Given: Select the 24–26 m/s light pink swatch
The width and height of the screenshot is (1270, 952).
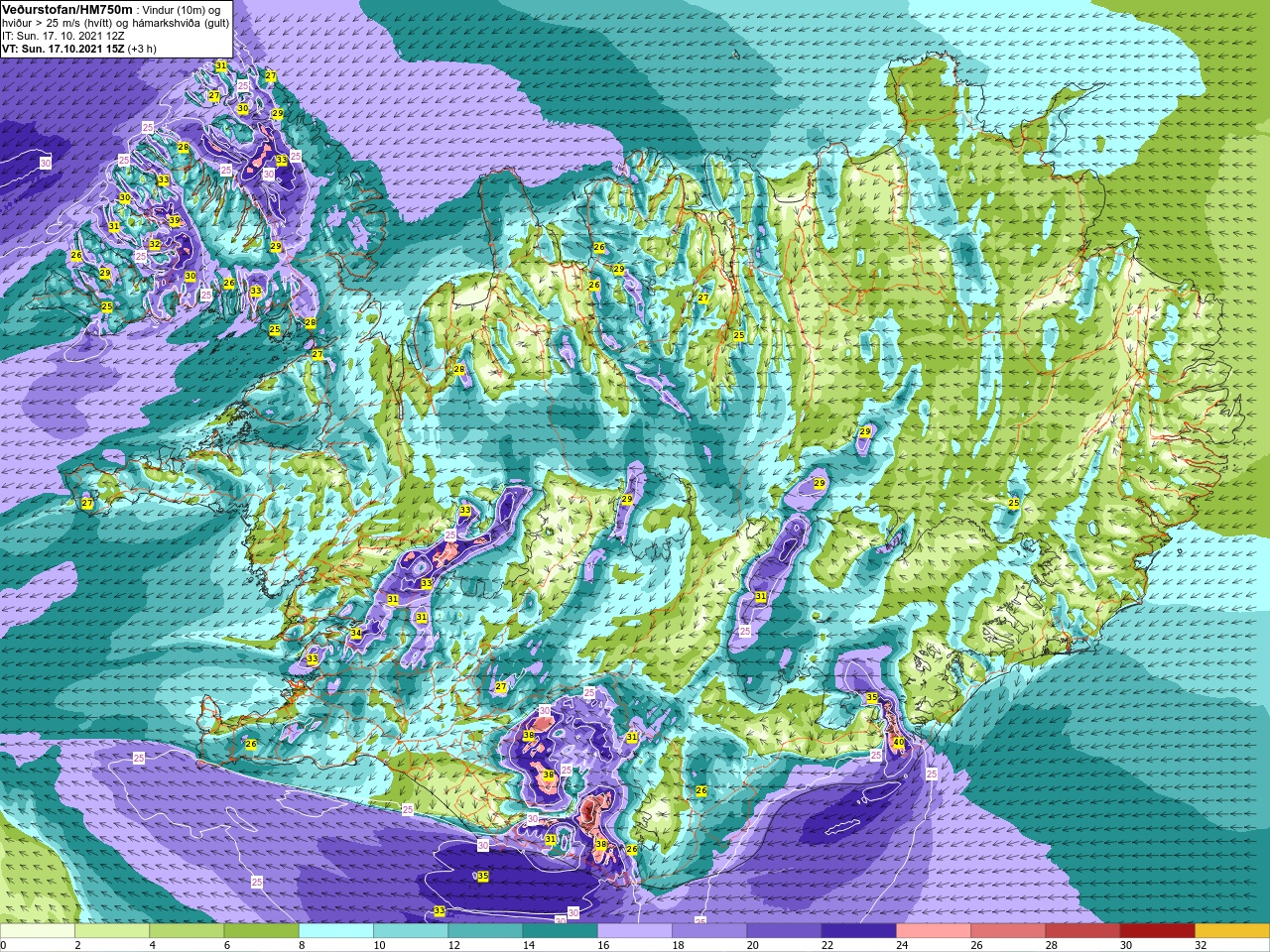Looking at the screenshot, I should (934, 931).
